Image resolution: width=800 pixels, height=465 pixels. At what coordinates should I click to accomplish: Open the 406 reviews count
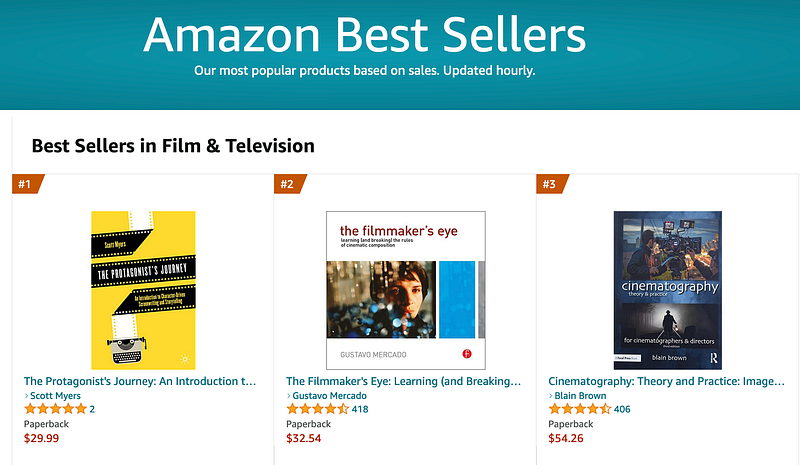pyautogui.click(x=622, y=409)
